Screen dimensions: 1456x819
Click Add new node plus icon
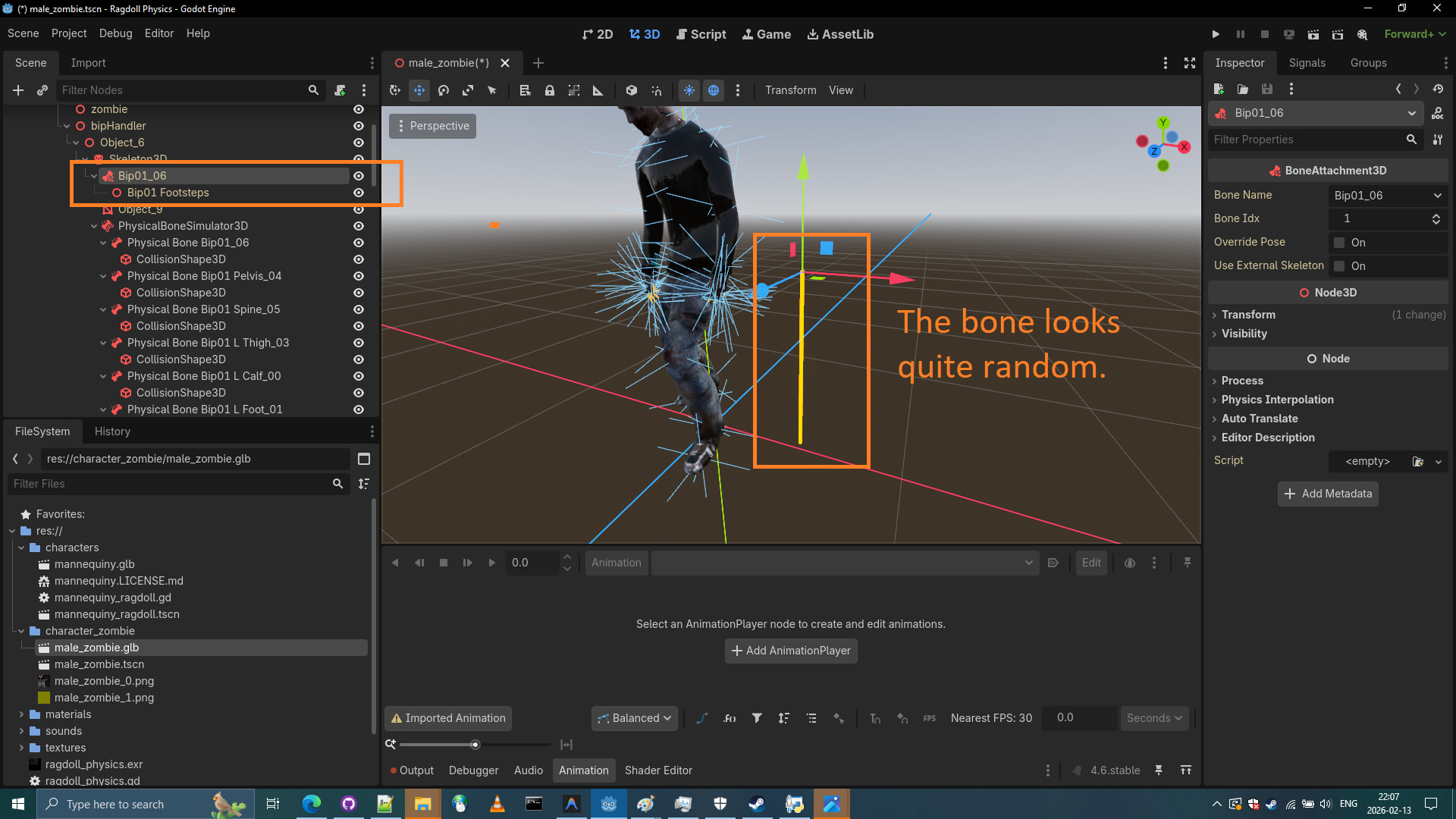tap(18, 90)
